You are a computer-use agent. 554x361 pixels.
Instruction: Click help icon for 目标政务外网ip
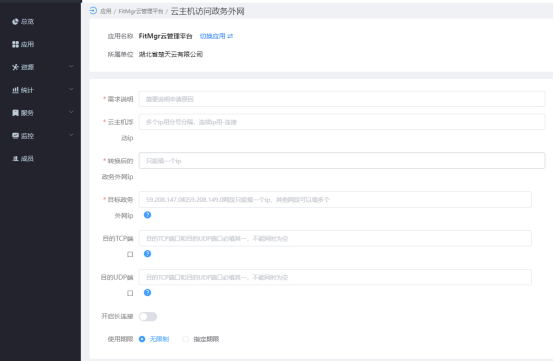(147, 215)
